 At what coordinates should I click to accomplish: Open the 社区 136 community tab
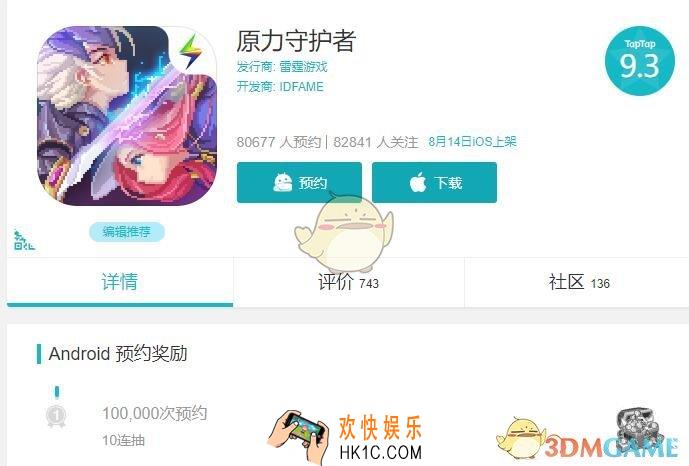click(x=578, y=282)
